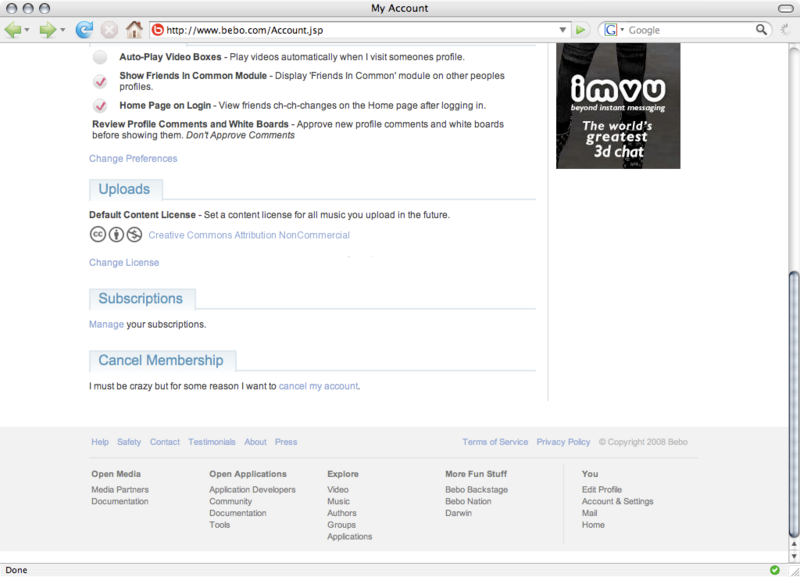Image resolution: width=800 pixels, height=577 pixels.
Task: Open the Press footer link
Action: (286, 442)
